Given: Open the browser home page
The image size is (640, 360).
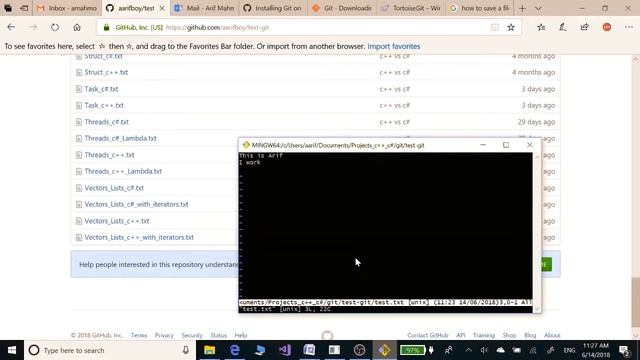Looking at the screenshot, I should [x=77, y=27].
